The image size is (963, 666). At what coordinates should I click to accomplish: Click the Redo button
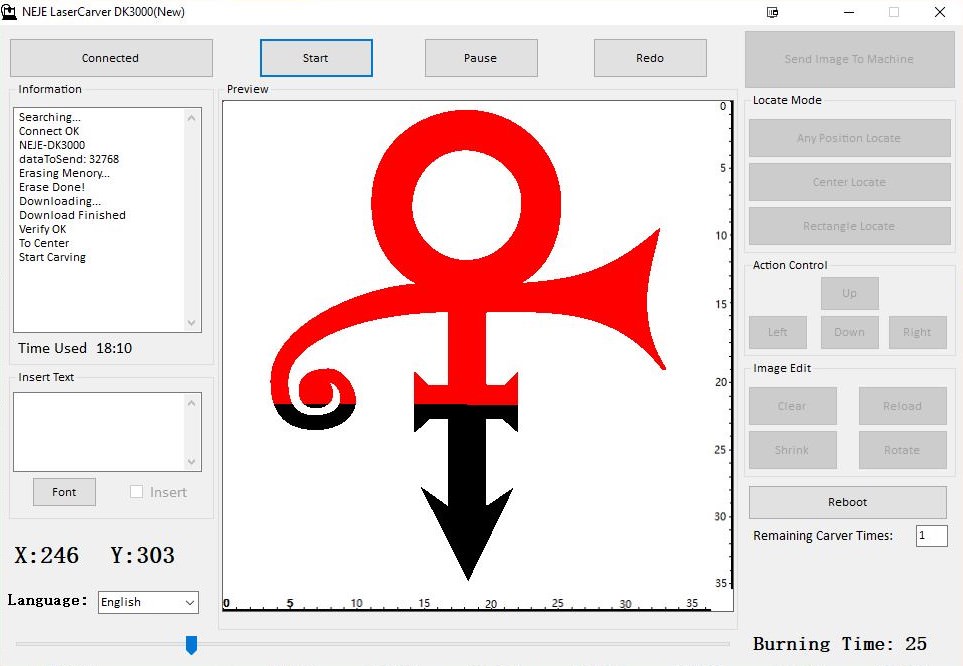(650, 58)
